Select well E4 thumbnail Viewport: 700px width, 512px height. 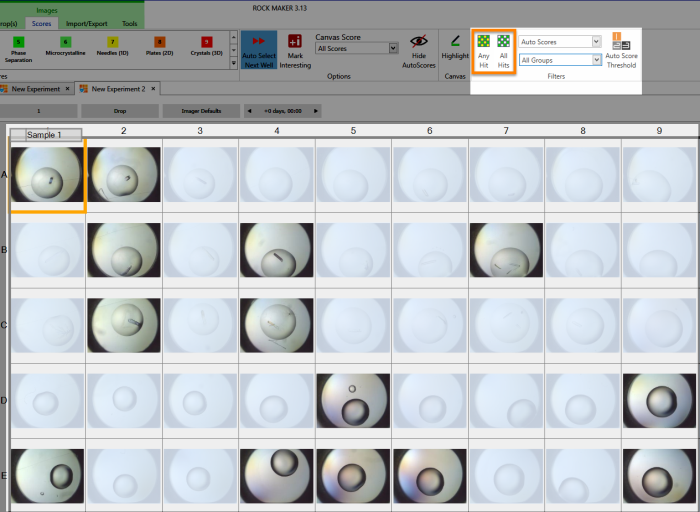pyautogui.click(x=277, y=476)
